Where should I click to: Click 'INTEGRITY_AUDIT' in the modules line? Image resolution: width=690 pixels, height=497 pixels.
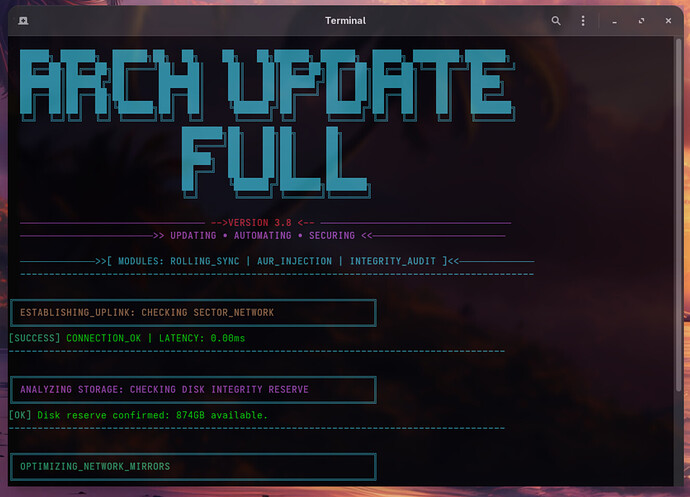pos(393,261)
